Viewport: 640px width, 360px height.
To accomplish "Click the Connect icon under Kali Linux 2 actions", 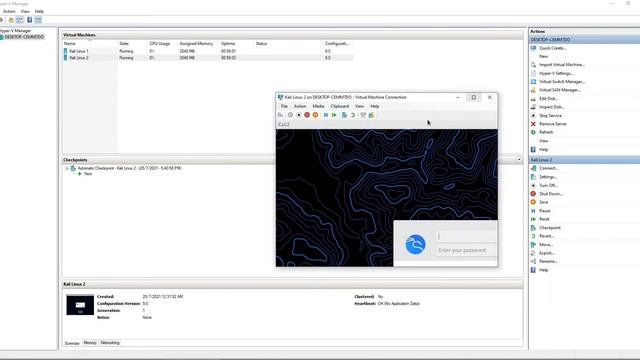I will [x=533, y=168].
